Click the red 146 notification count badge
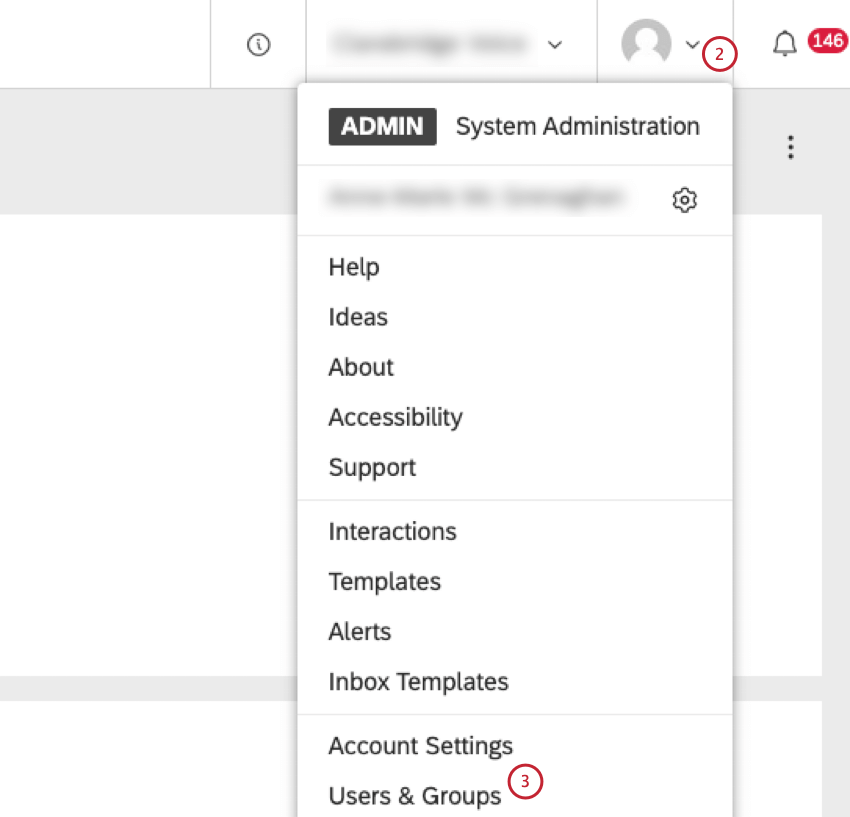The image size is (850, 817). tap(829, 41)
